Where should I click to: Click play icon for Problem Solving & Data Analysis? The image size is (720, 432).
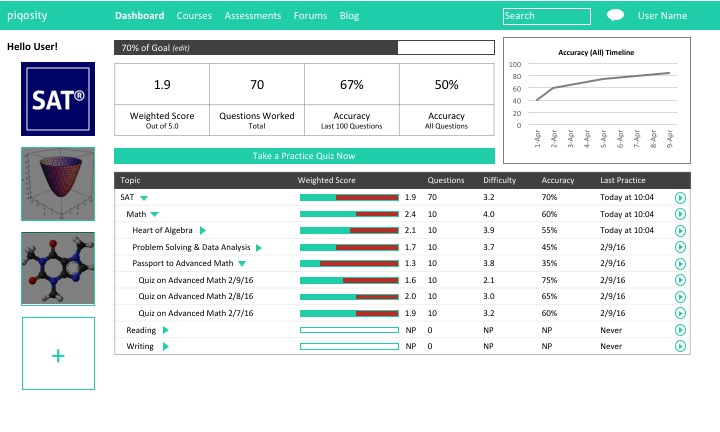[x=681, y=247]
